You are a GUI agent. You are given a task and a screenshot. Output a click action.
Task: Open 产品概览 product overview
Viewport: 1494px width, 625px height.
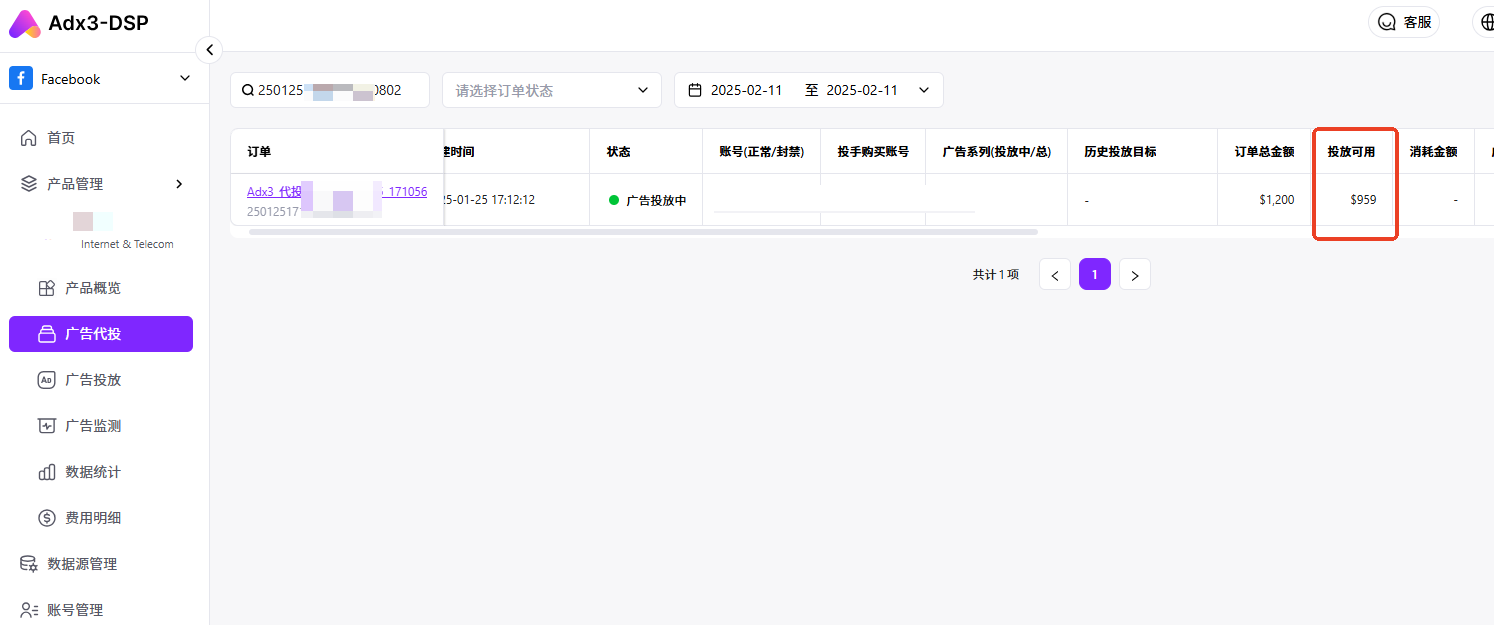92,288
